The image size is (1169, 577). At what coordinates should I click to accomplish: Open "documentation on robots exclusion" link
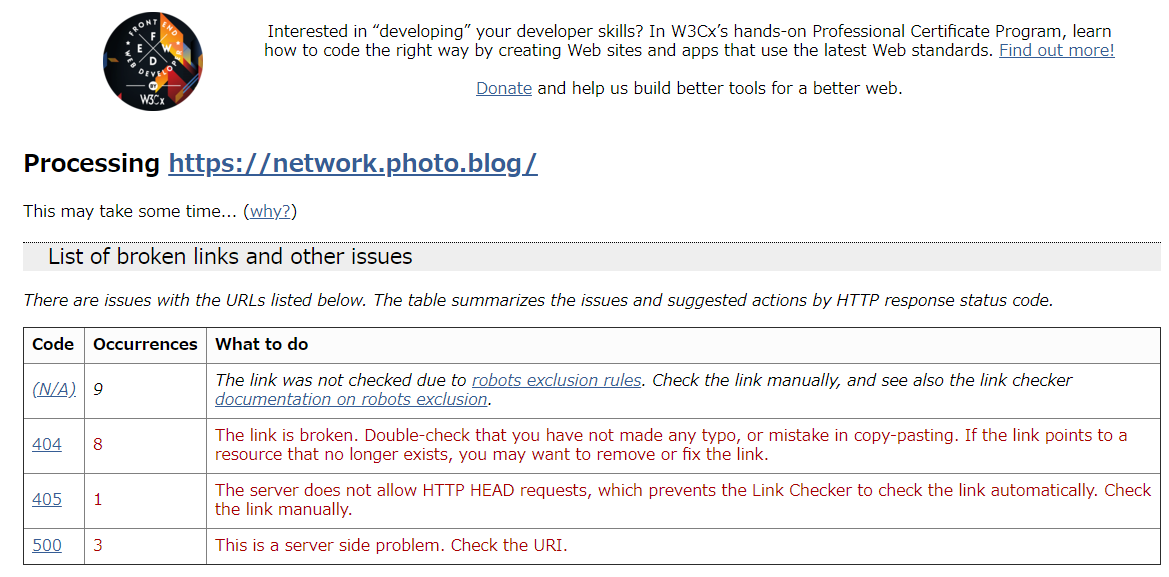[x=351, y=399]
